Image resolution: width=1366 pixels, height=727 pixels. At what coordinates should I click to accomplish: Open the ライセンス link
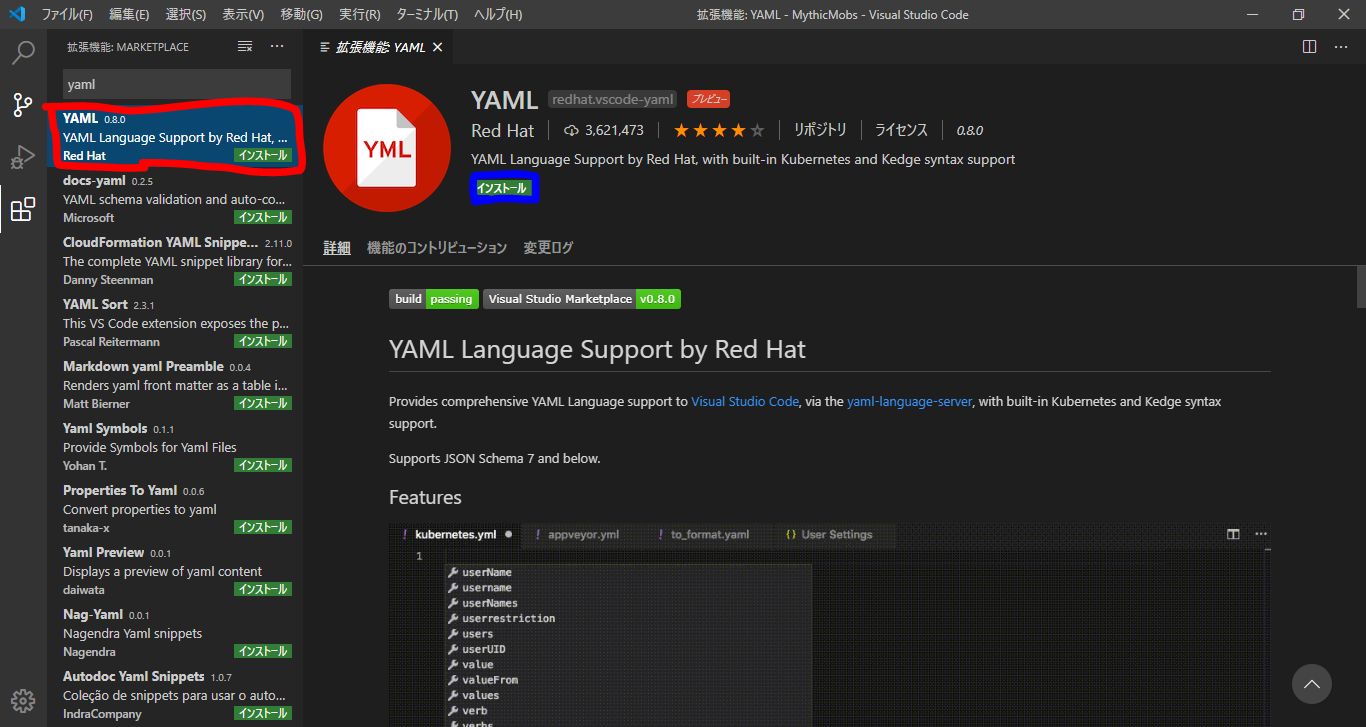[901, 130]
